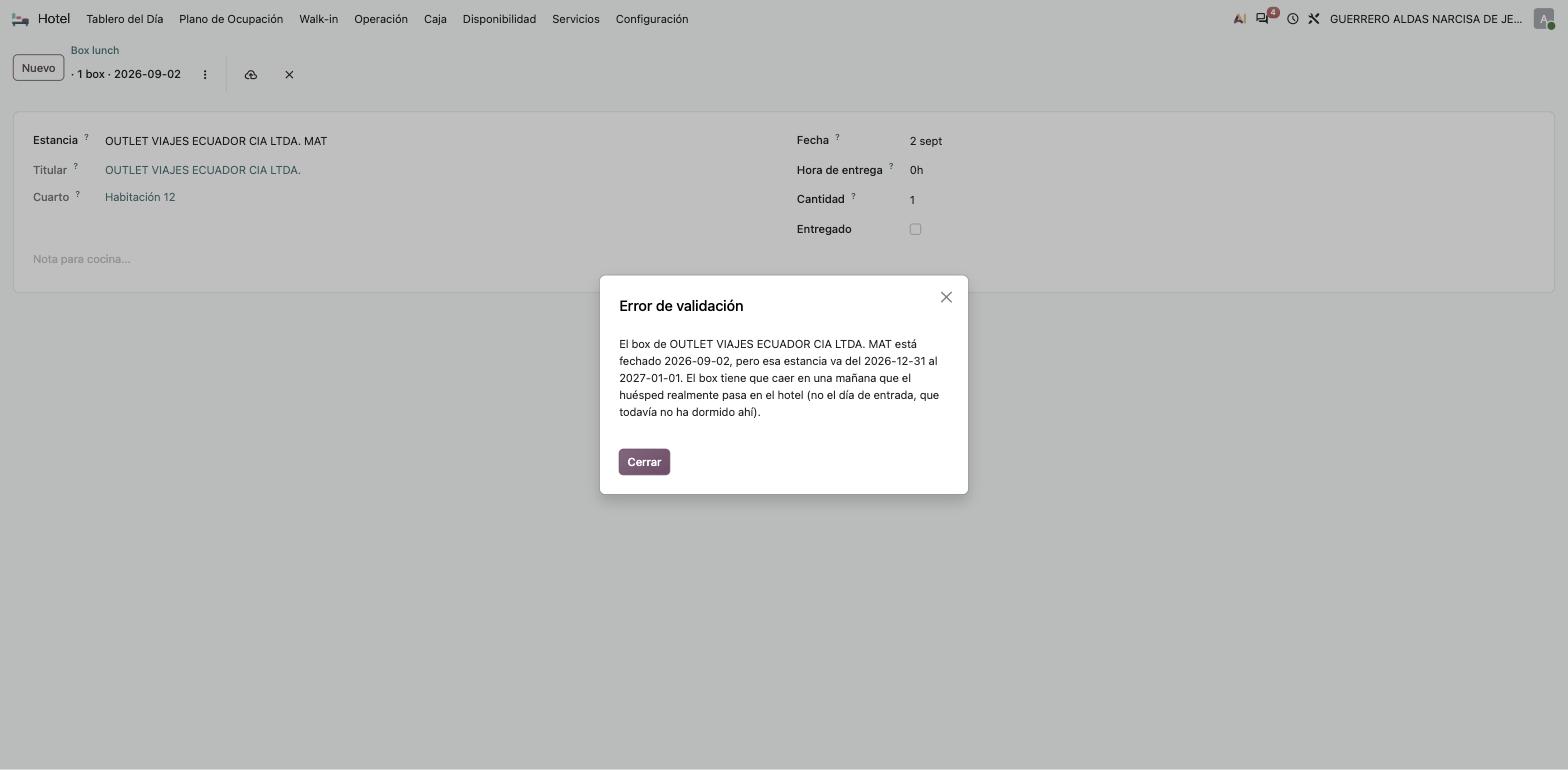Click the help mark next to Hora de entrega
Image resolution: width=1568 pixels, height=770 pixels.
[x=891, y=166]
